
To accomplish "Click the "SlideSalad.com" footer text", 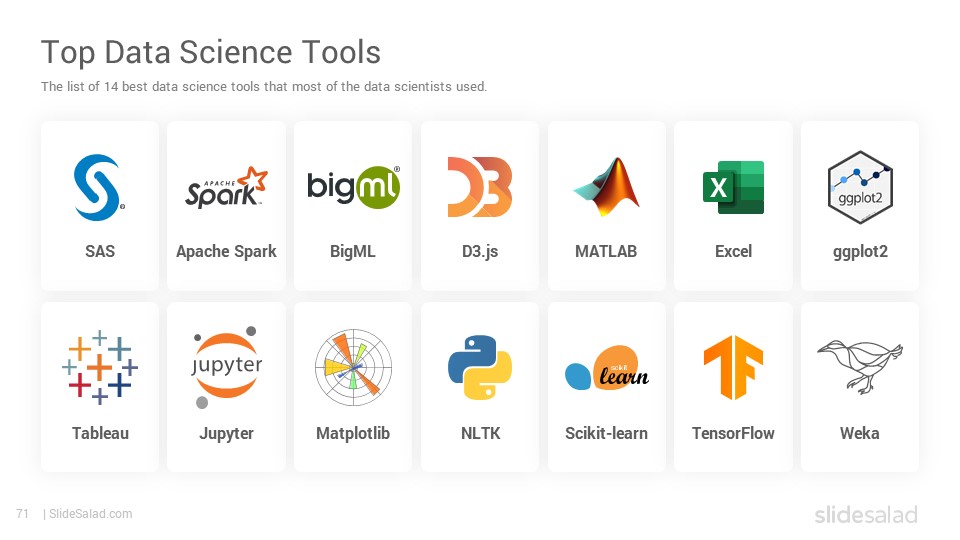I will [x=91, y=514].
